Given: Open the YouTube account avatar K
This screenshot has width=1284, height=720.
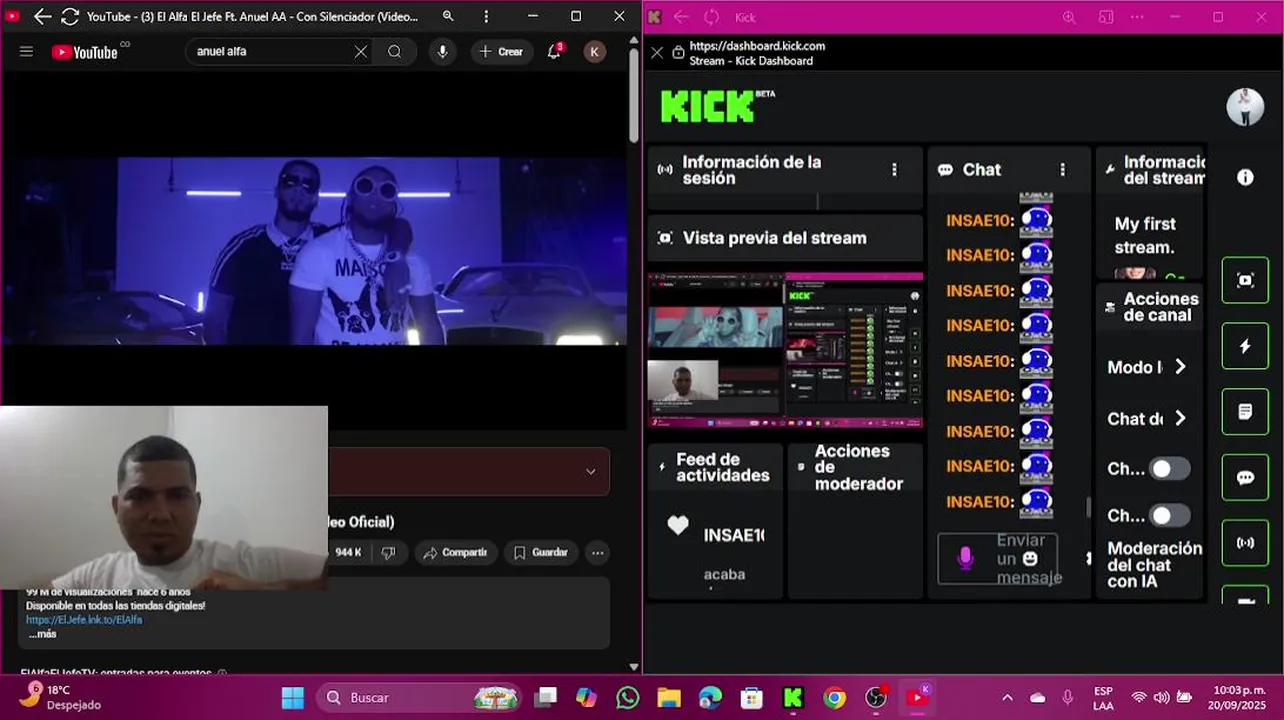Looking at the screenshot, I should click(594, 52).
